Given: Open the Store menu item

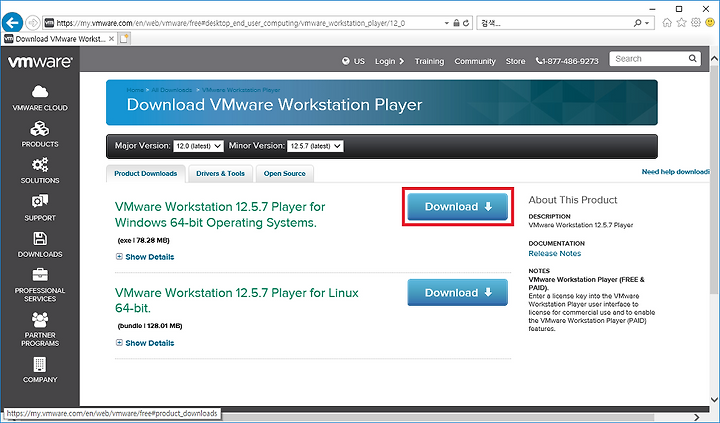Looking at the screenshot, I should 515,61.
